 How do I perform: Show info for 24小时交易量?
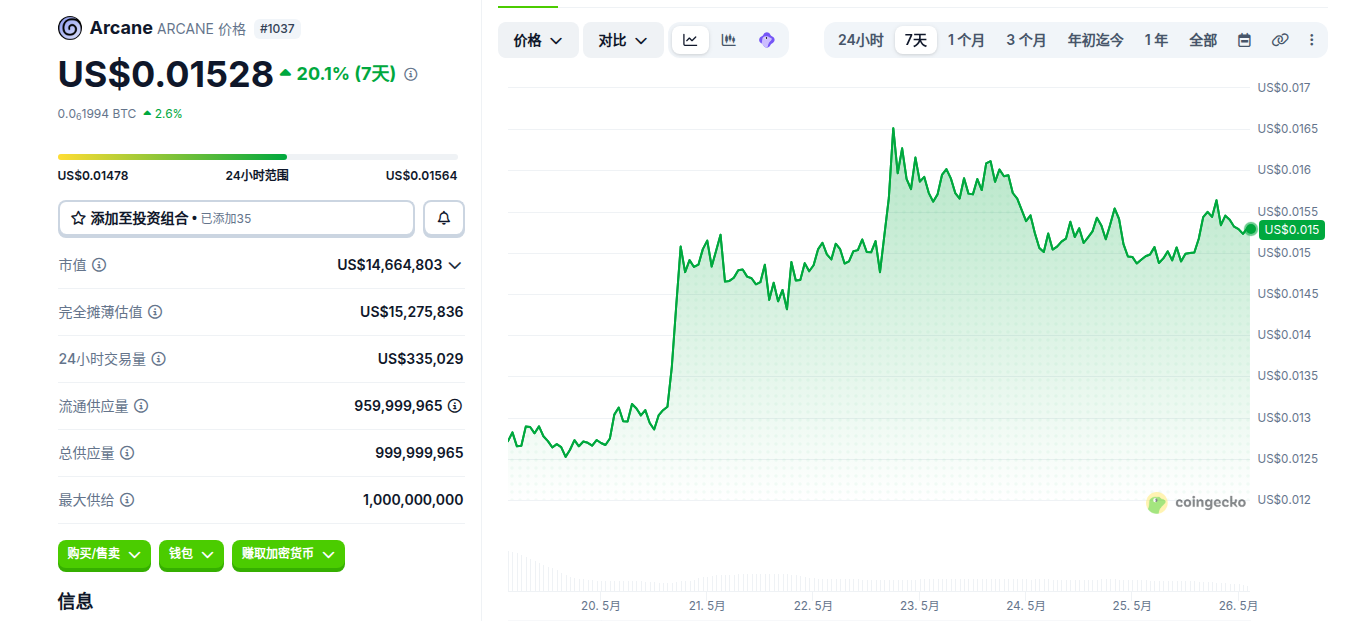pos(158,359)
